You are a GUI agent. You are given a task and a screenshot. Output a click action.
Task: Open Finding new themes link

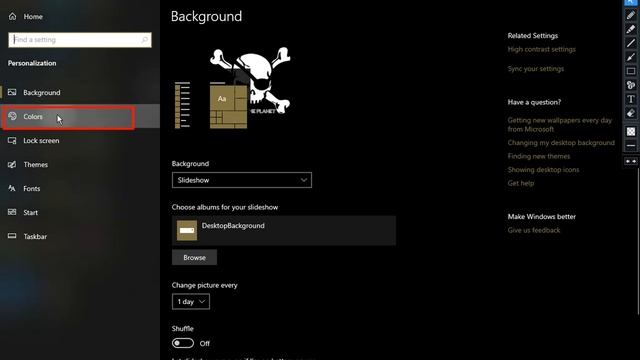pyautogui.click(x=539, y=156)
